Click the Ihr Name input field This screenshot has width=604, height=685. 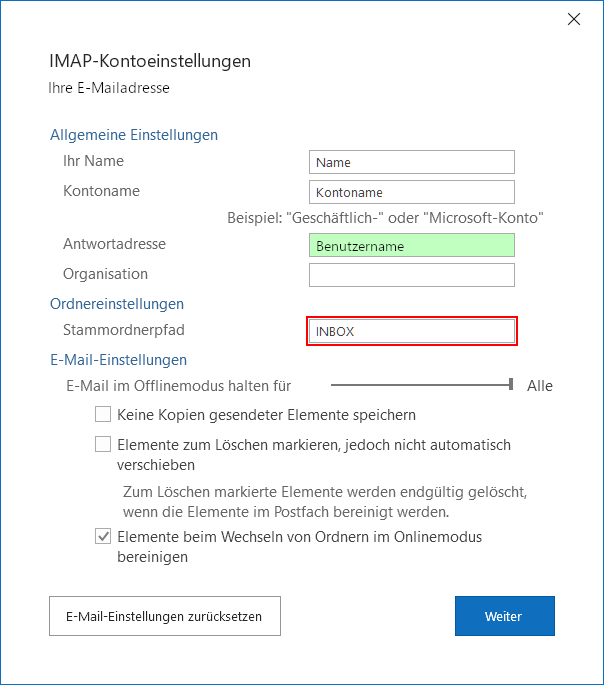coord(412,162)
